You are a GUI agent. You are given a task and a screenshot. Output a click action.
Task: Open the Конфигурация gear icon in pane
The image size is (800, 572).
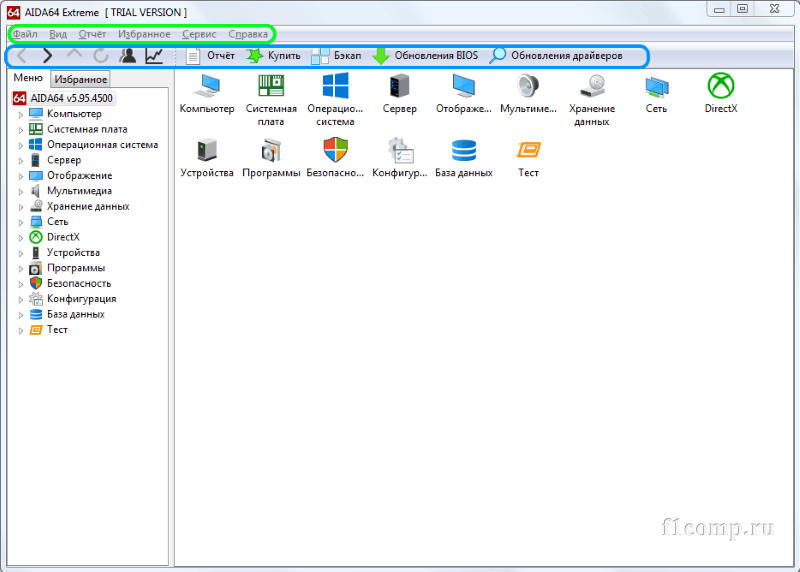pos(399,150)
